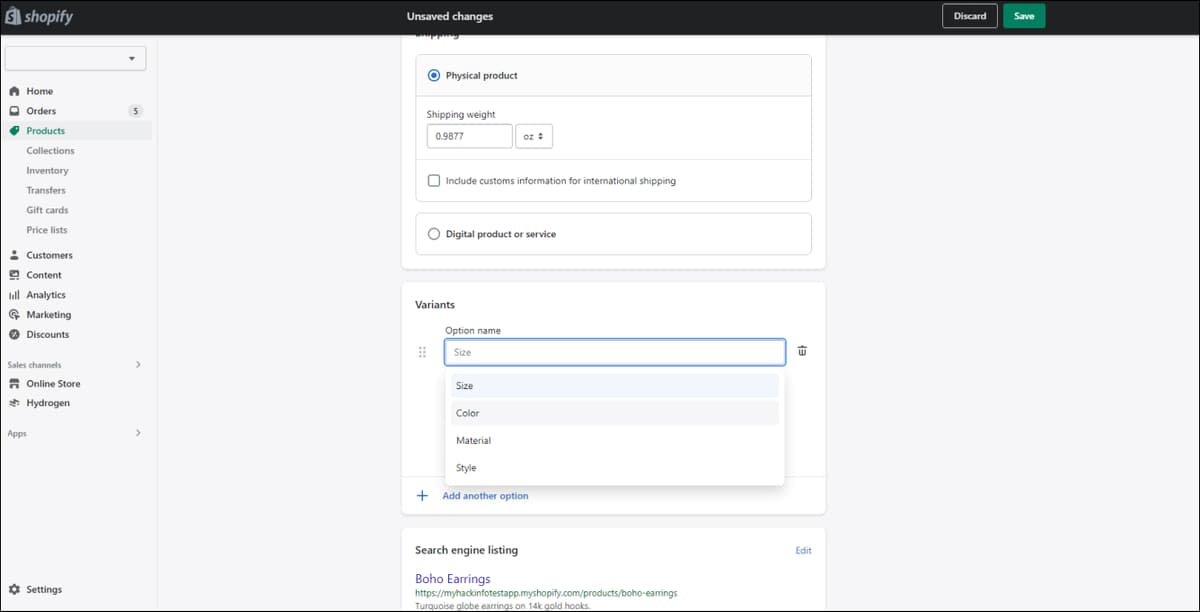The image size is (1200, 612).
Task: Open Collections in the sidebar
Action: coord(50,151)
